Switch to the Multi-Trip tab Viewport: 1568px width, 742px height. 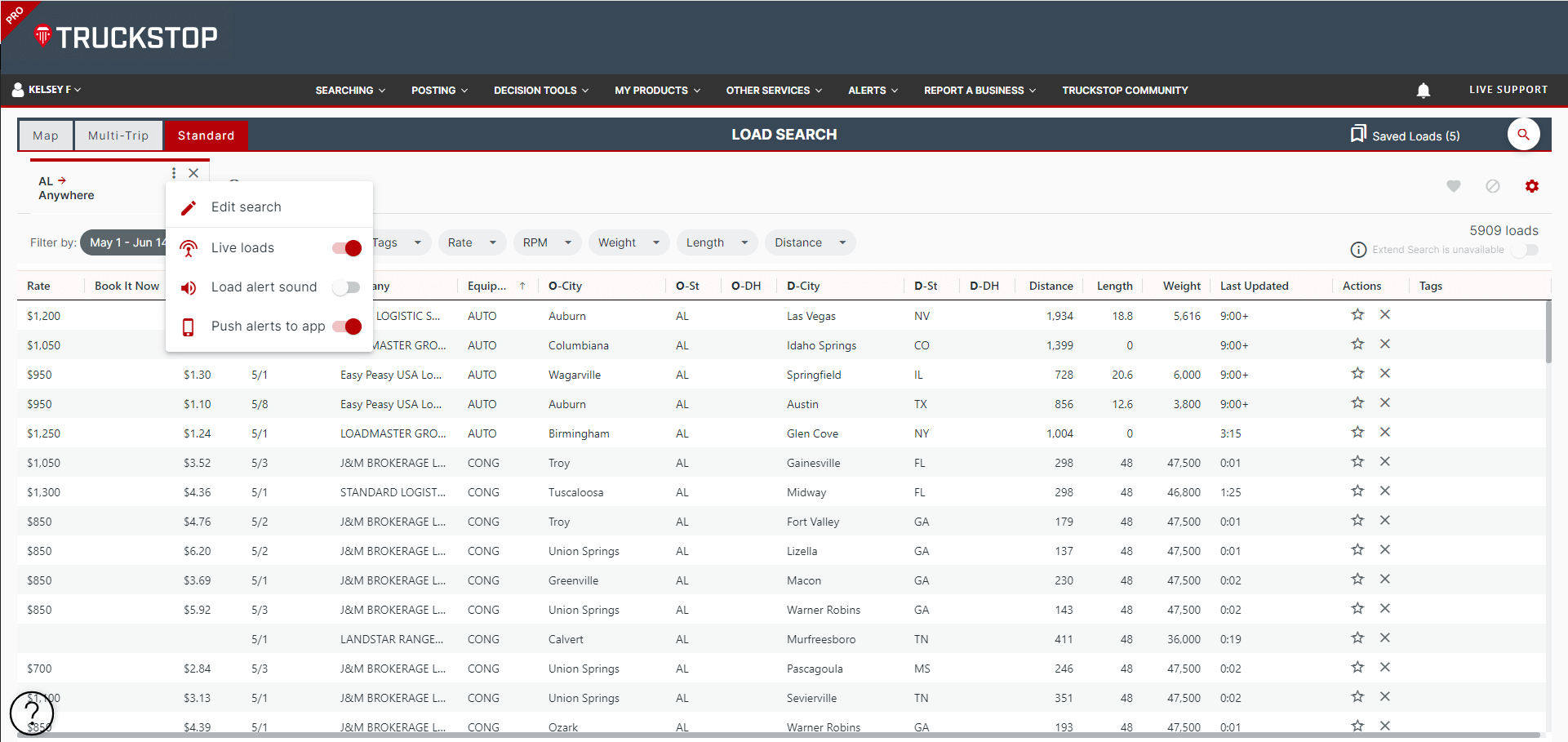(x=118, y=136)
